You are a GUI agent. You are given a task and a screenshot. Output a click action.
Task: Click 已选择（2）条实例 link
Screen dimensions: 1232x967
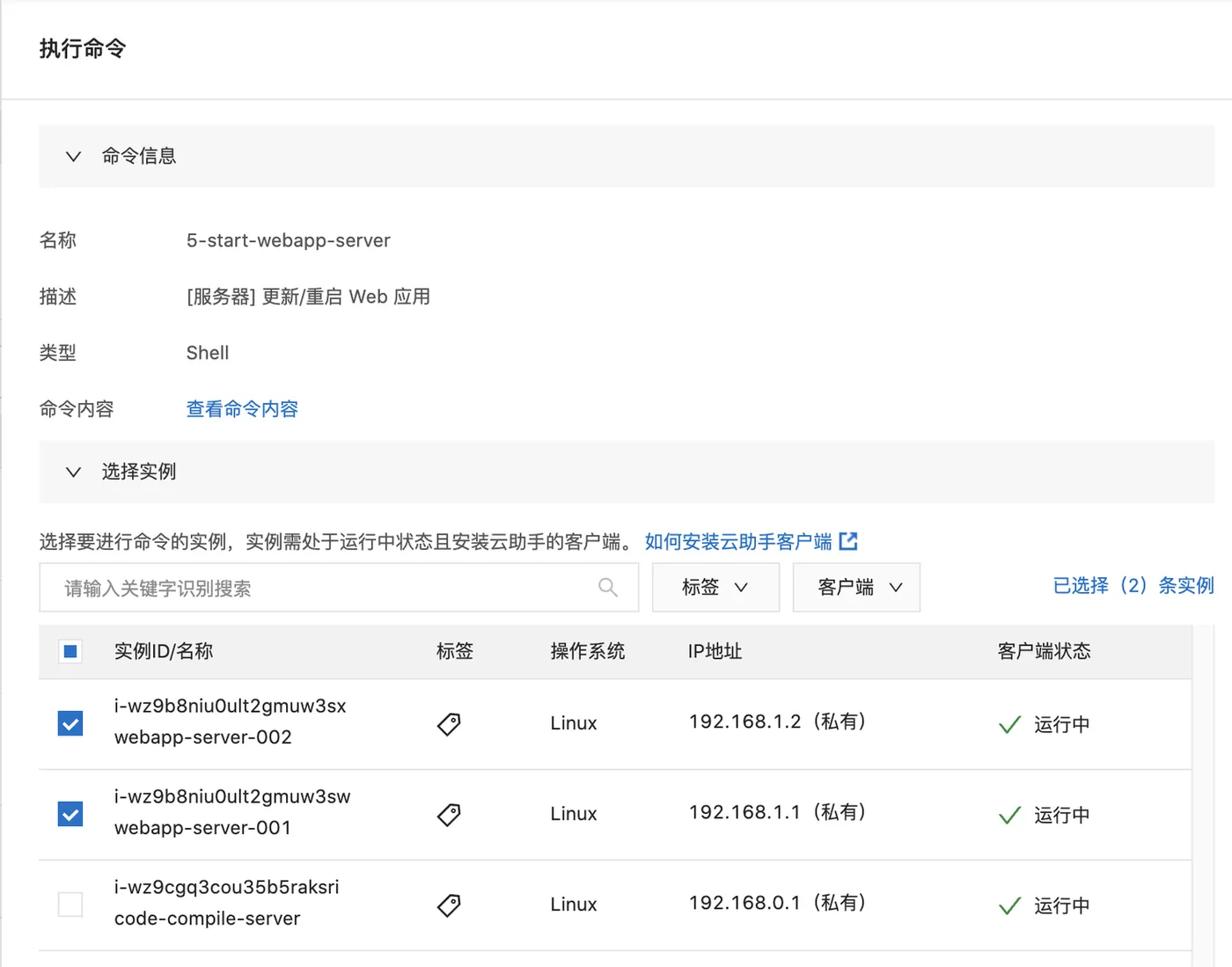tap(1133, 585)
